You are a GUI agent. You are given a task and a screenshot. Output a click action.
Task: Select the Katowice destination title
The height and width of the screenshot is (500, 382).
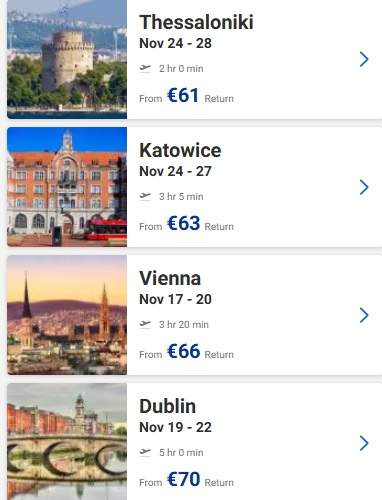(x=180, y=150)
